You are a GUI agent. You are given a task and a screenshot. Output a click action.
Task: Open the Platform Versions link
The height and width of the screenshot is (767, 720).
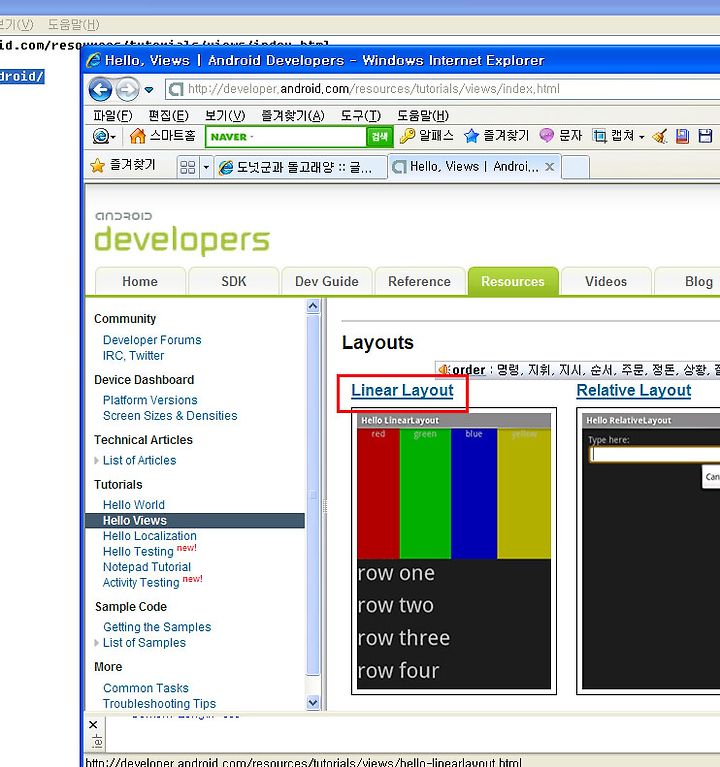tap(150, 400)
